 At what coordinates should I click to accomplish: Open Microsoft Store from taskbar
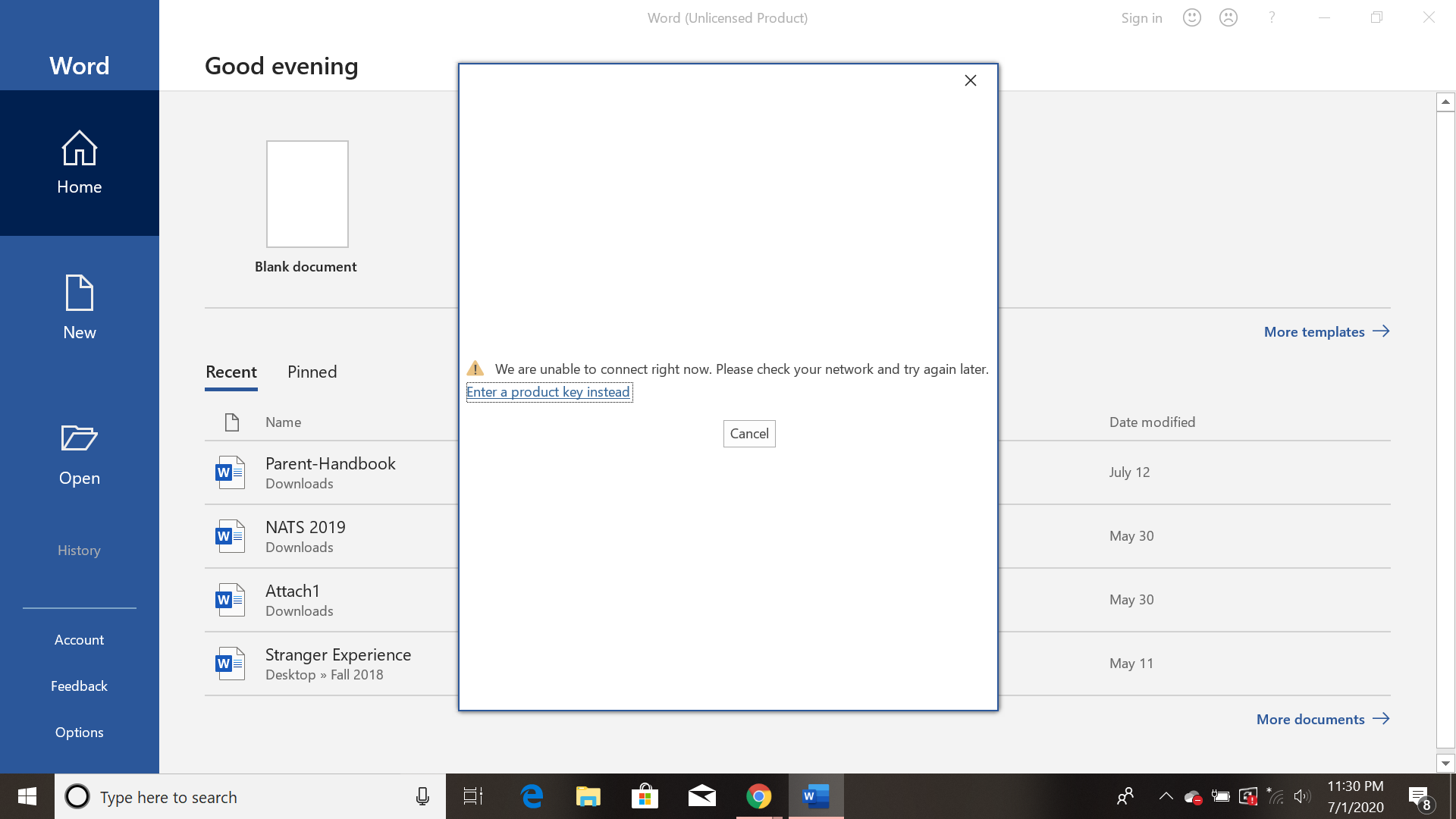(645, 796)
